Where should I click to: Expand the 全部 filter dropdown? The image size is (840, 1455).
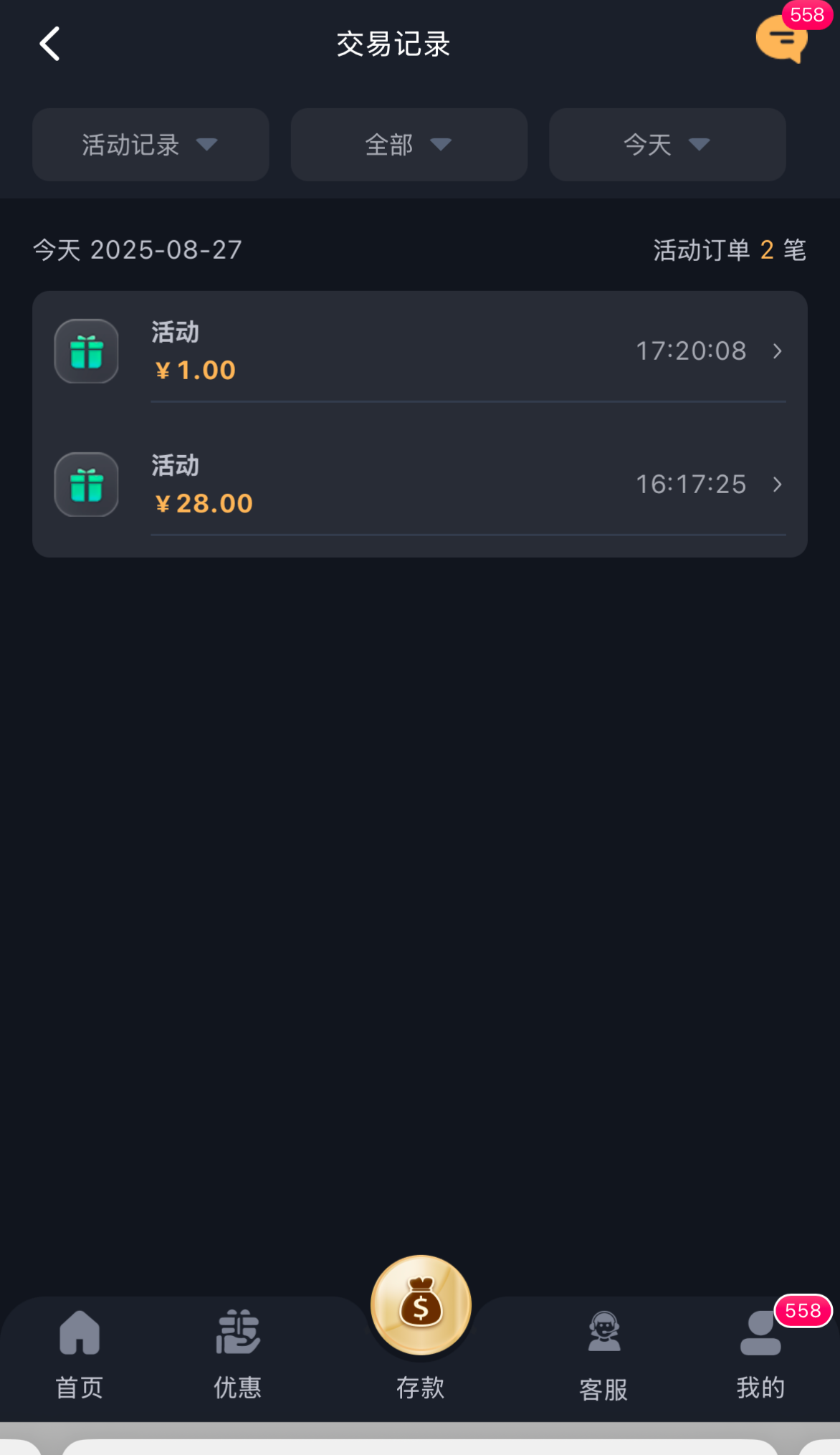409,145
